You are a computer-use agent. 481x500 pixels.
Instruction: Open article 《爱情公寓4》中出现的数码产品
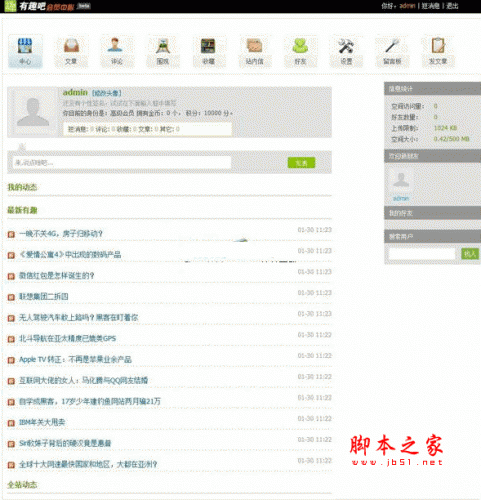70,255
